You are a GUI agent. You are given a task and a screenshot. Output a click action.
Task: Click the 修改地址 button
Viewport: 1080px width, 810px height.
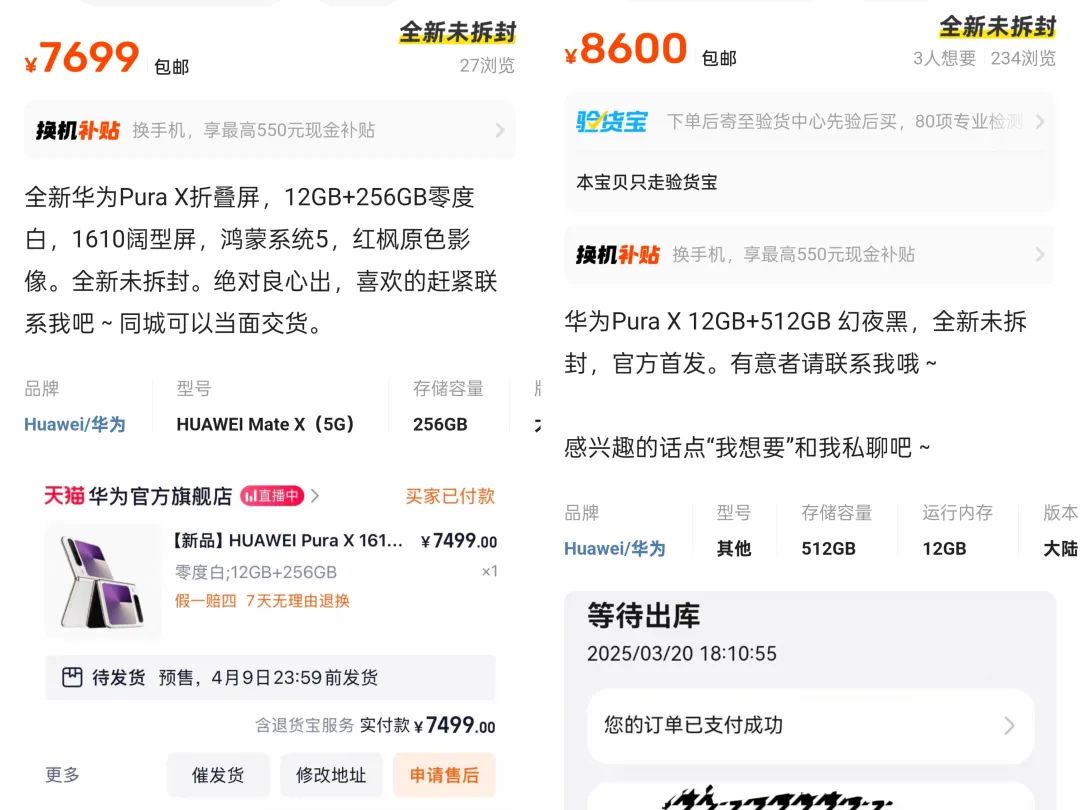coord(331,776)
